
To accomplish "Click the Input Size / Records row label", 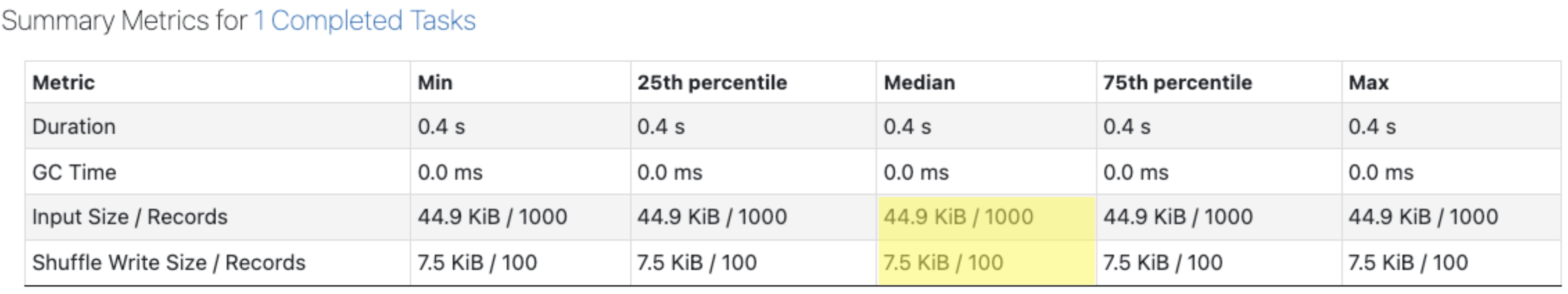I will [x=130, y=217].
